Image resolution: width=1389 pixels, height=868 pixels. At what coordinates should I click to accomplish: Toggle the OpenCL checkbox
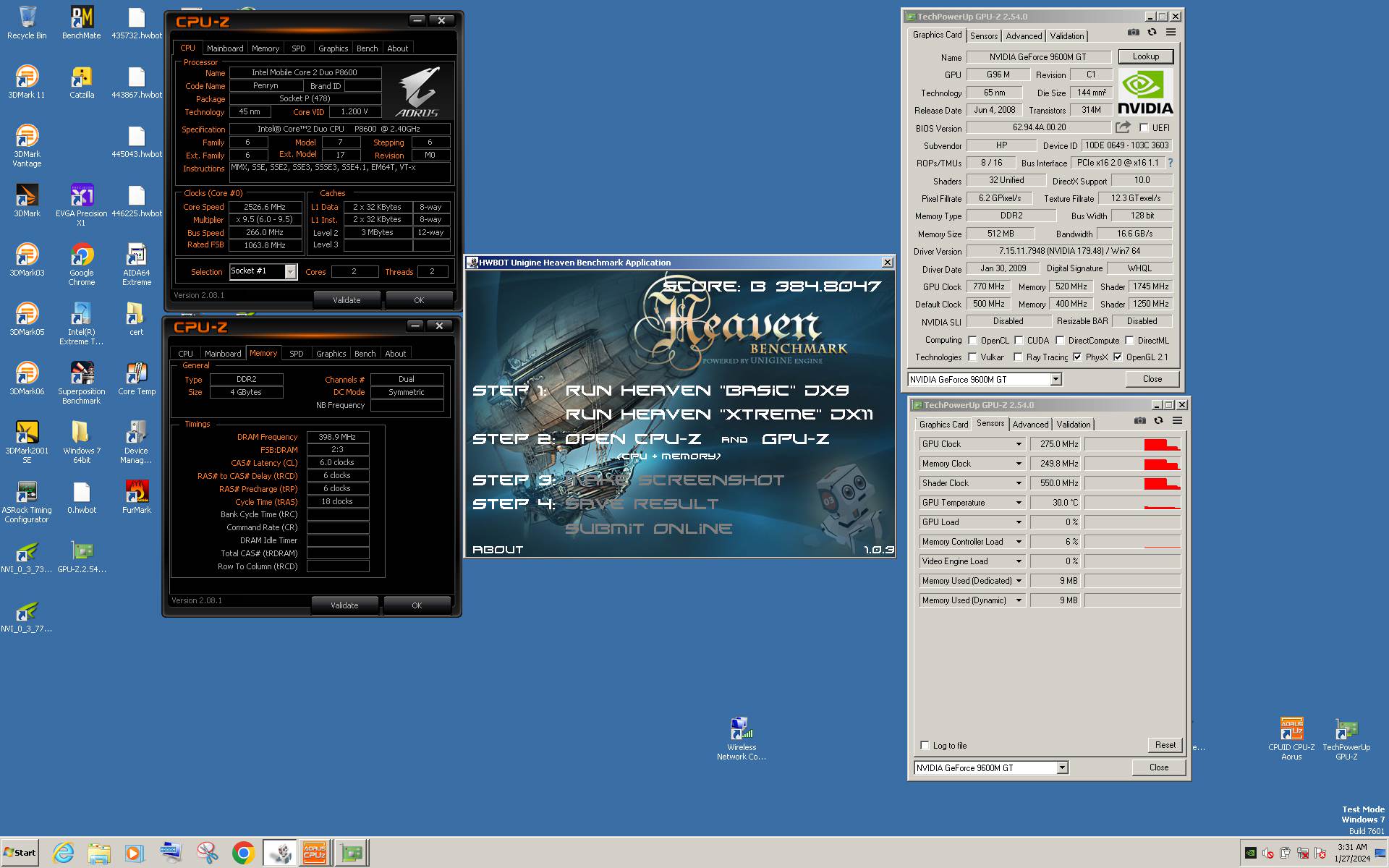[972, 341]
